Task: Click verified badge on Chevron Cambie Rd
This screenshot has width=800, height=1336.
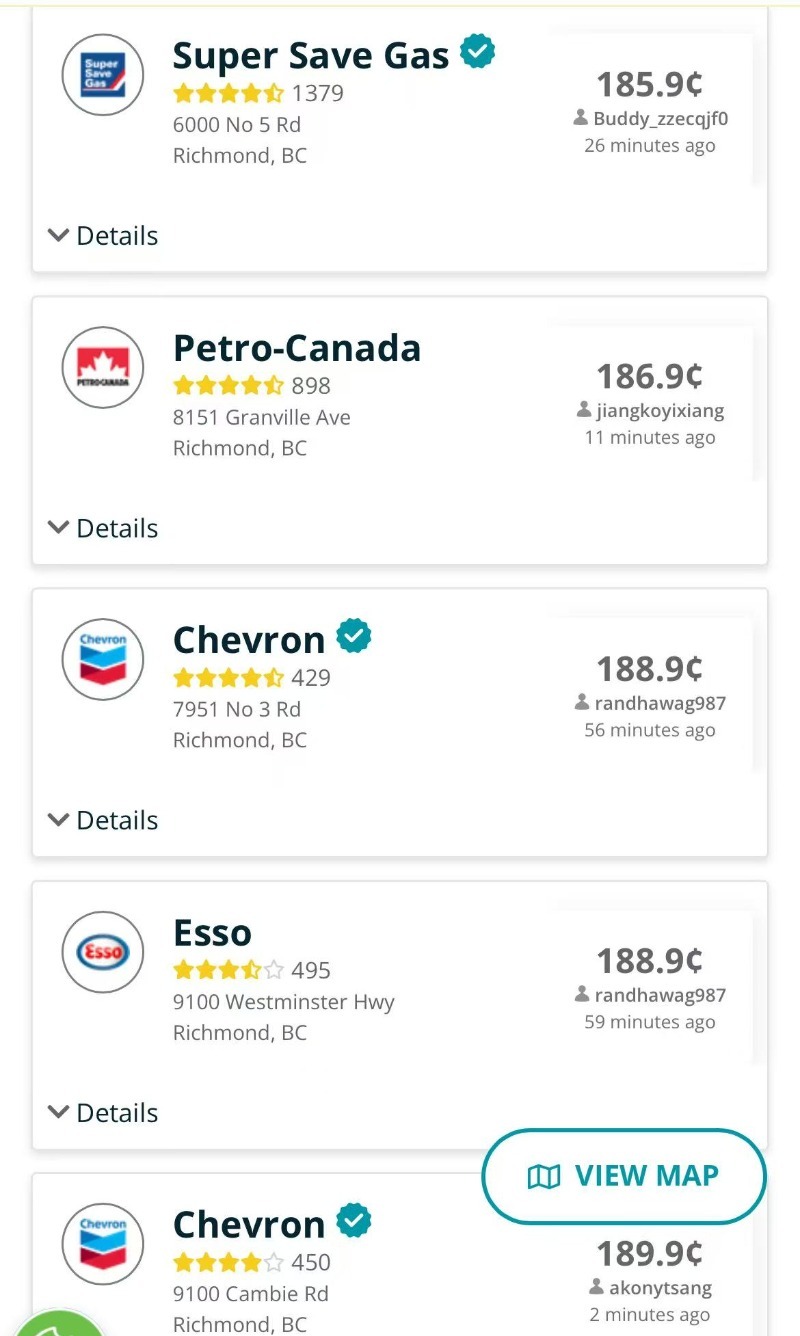Action: [353, 1221]
